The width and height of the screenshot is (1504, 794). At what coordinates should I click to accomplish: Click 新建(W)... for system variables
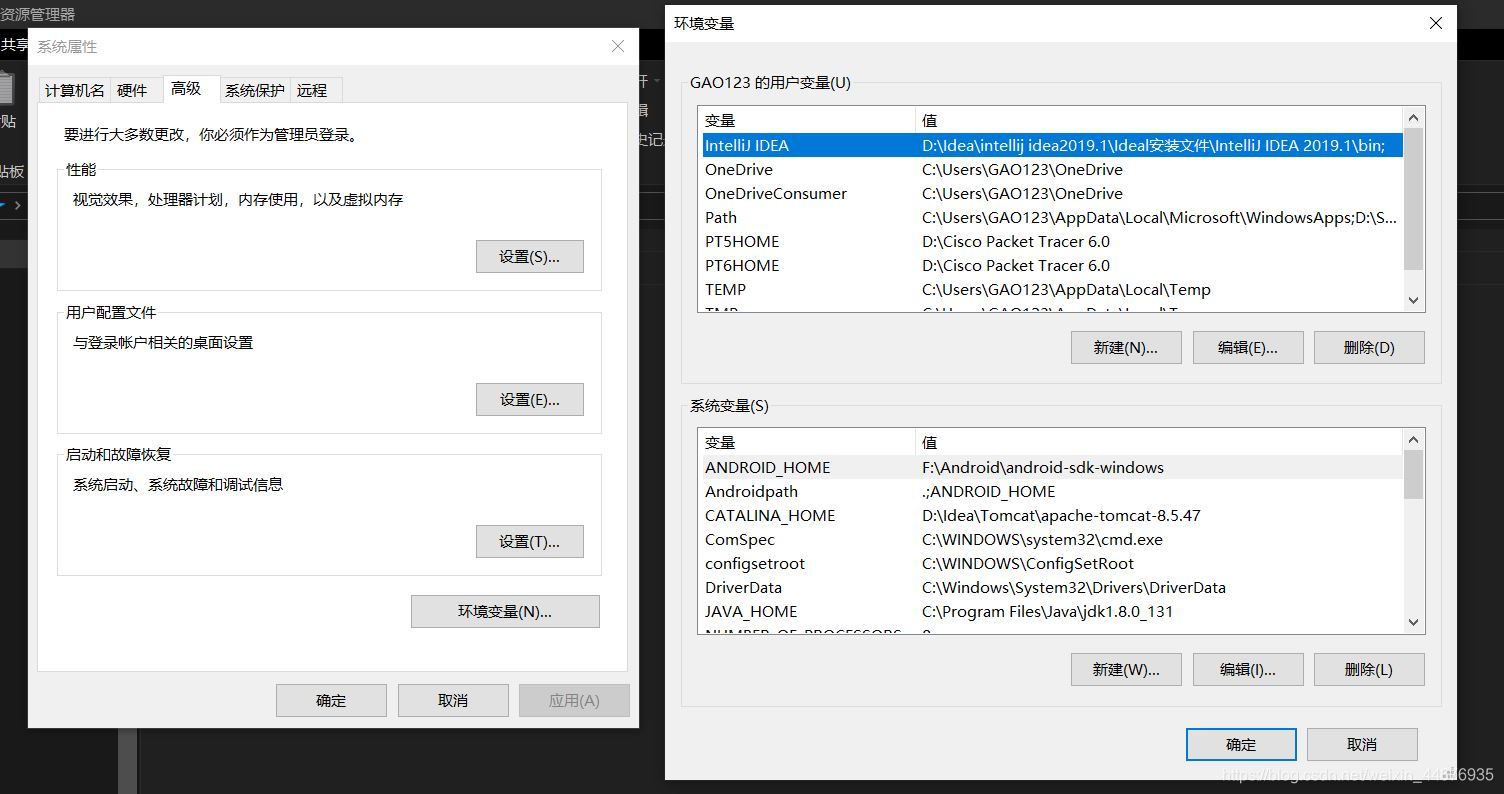pos(1126,669)
